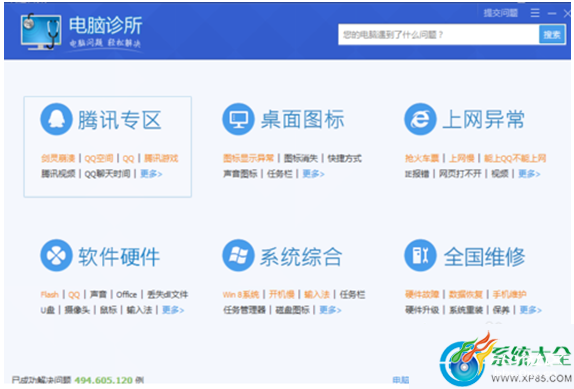This screenshot has width=574, height=389.
Task: Open the 腾讯专区 penguin icon
Action: 56,119
